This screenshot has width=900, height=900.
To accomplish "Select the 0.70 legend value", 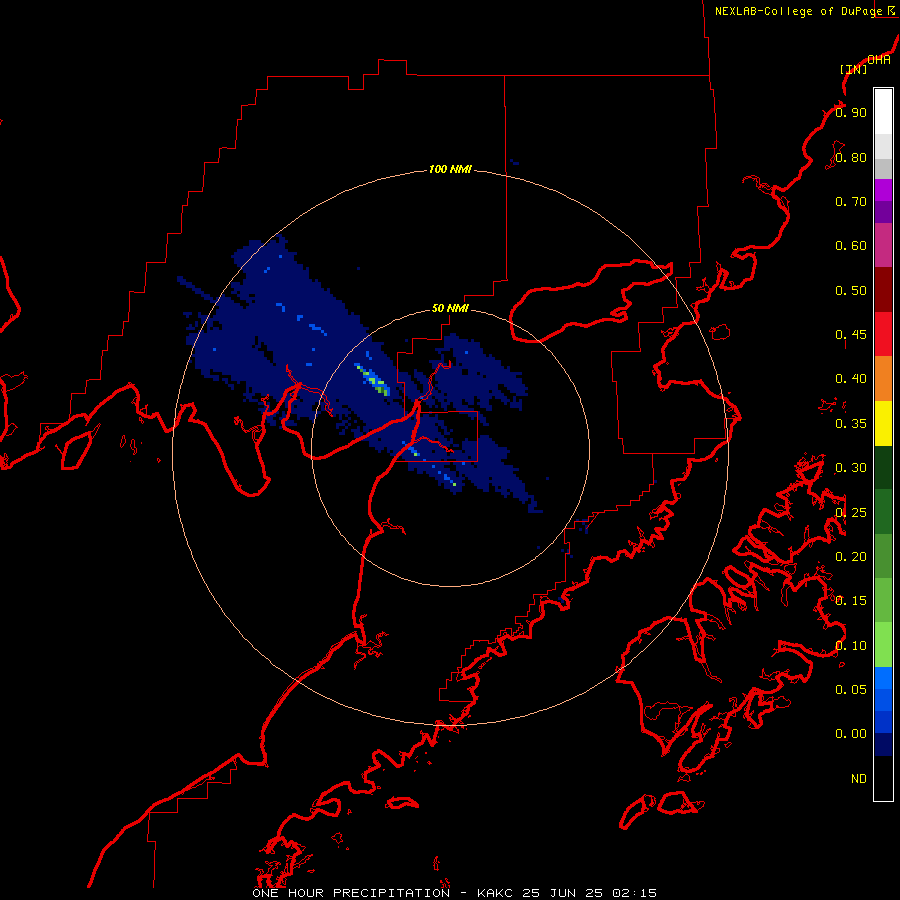I will pos(851,201).
